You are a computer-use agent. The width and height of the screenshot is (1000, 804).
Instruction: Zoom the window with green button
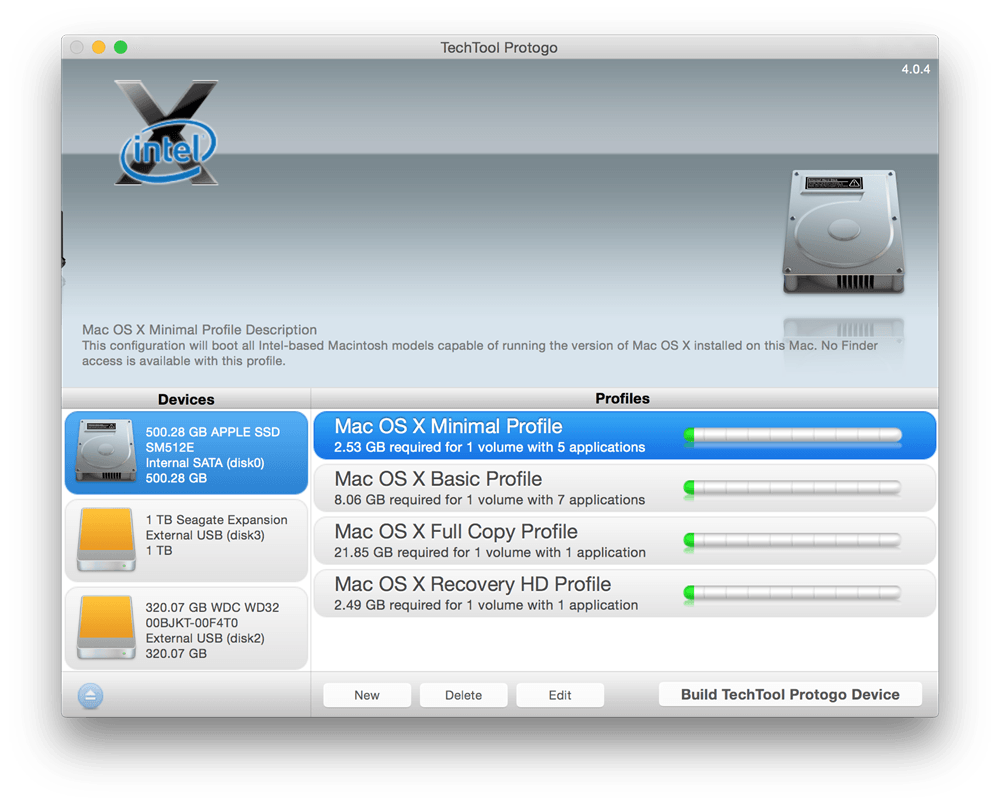(121, 47)
